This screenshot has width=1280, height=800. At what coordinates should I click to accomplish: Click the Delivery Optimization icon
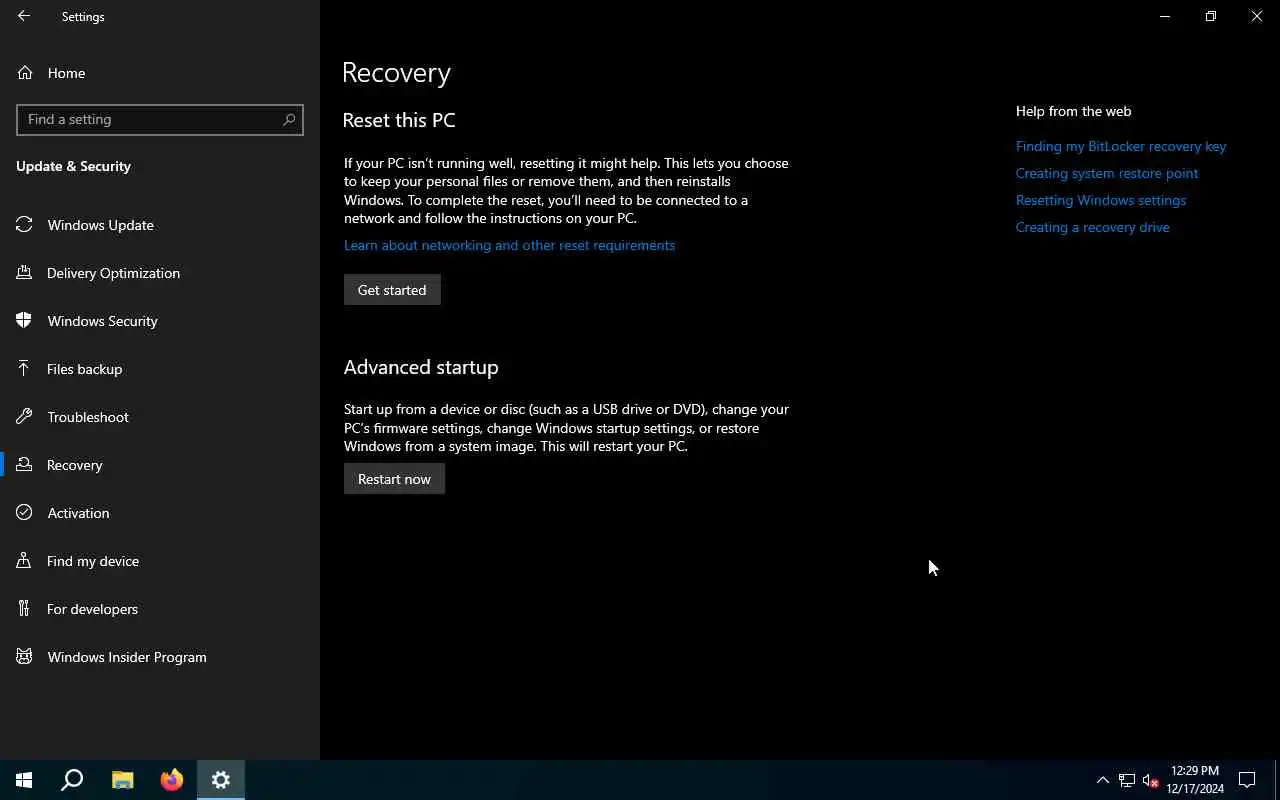25,273
